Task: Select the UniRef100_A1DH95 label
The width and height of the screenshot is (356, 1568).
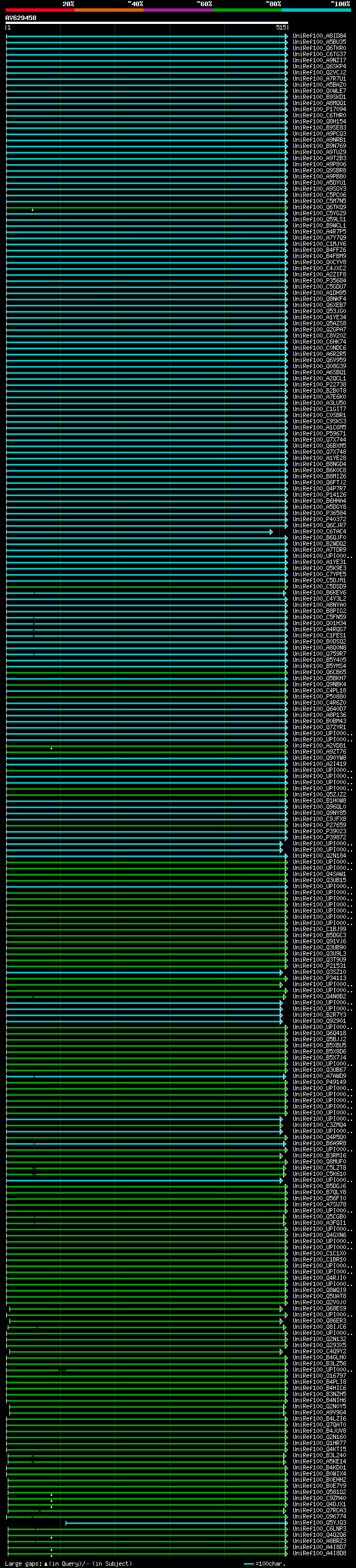Action: click(x=319, y=293)
